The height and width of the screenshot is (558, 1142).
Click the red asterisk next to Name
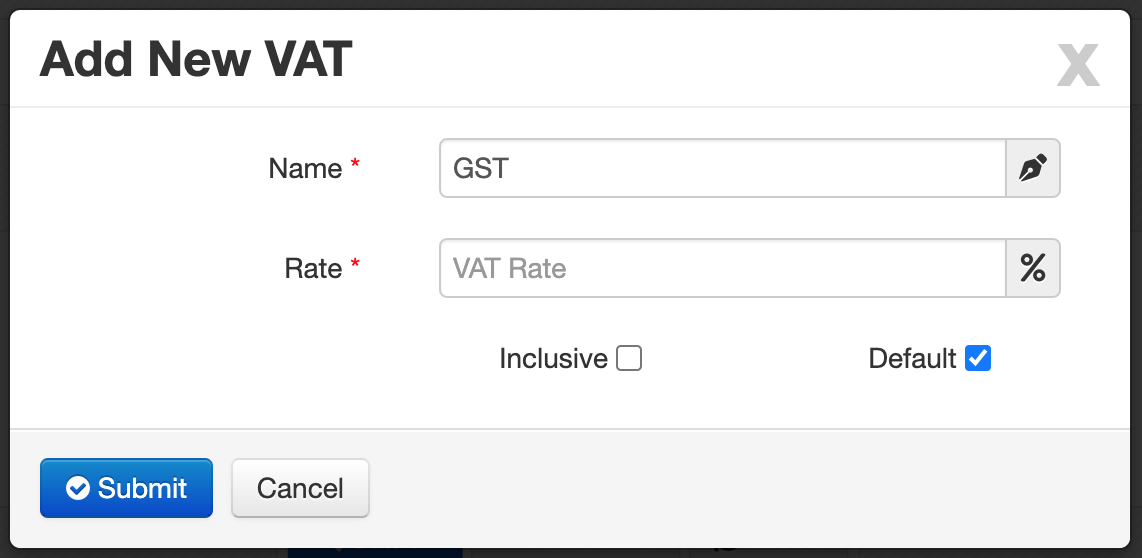coord(355,165)
